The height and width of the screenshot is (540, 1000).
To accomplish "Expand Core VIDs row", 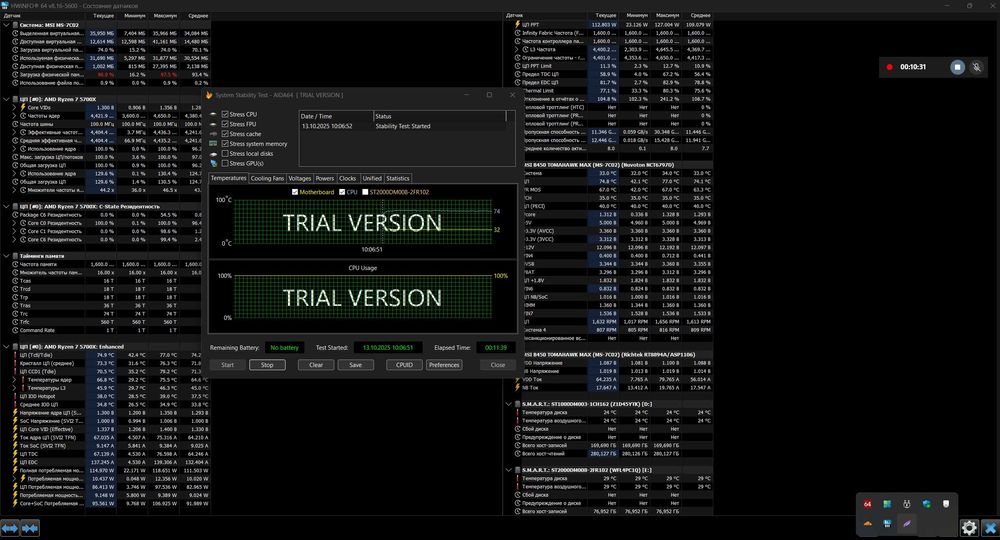I will [x=15, y=107].
